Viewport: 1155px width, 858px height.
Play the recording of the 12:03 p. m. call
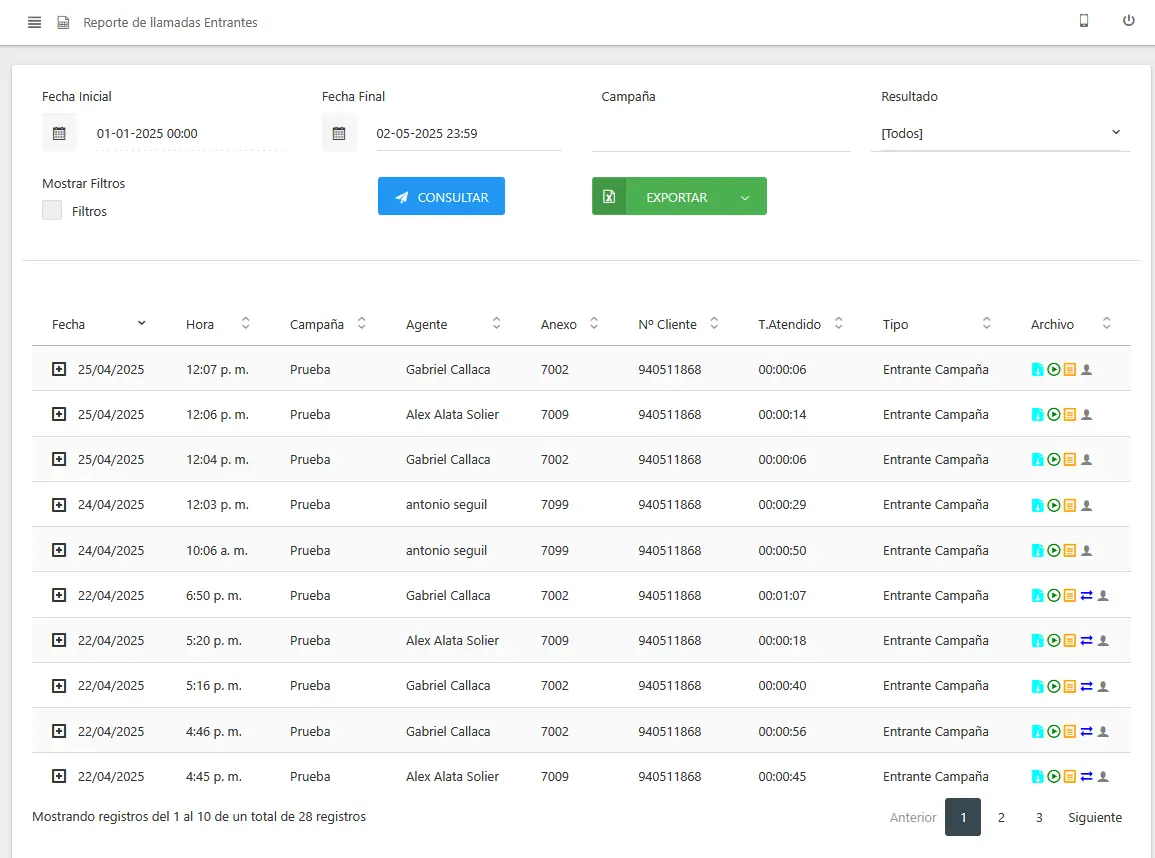pyautogui.click(x=1053, y=505)
